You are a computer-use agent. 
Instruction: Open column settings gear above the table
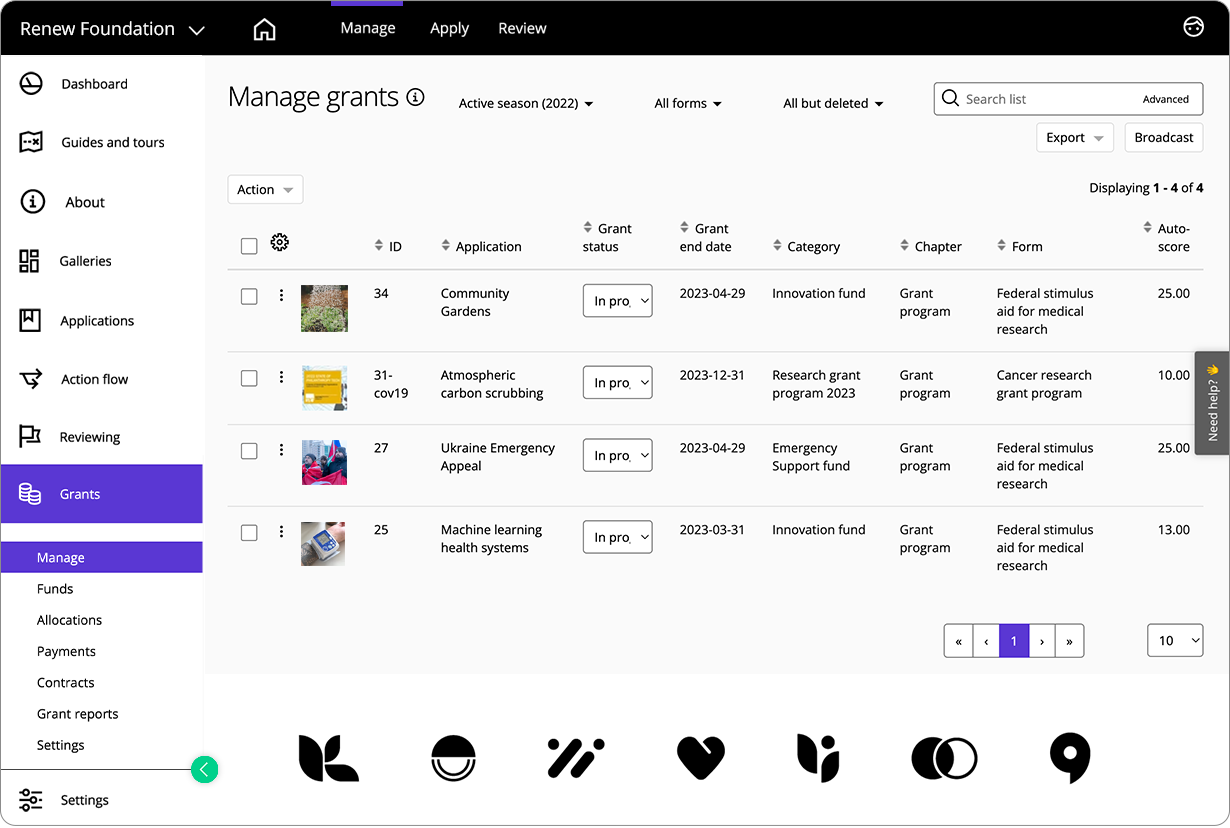[x=280, y=242]
